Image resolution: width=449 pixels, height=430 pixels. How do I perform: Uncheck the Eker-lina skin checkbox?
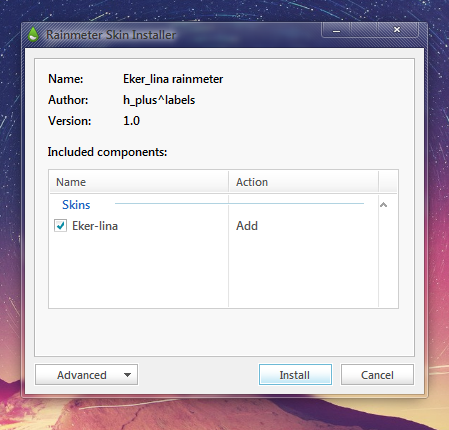coord(60,226)
